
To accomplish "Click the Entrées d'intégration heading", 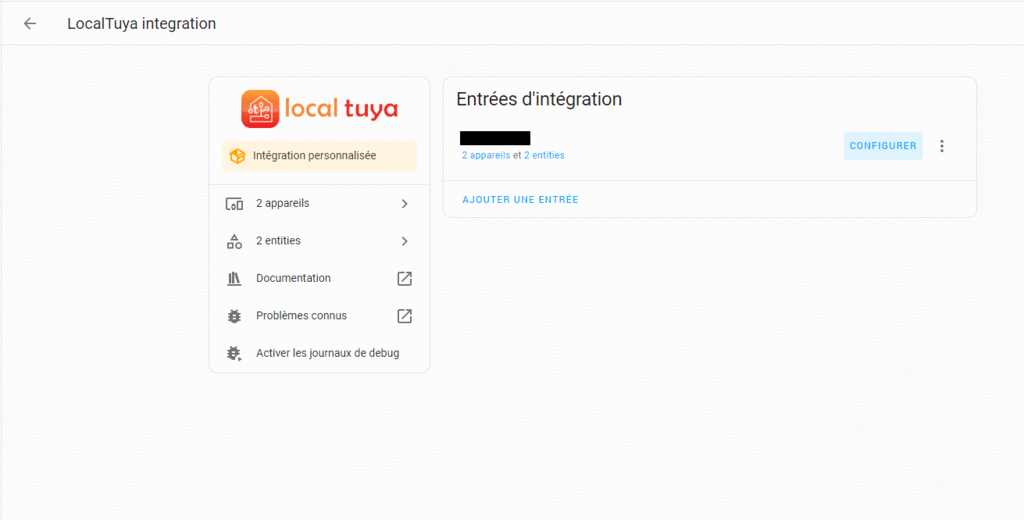I will (539, 99).
